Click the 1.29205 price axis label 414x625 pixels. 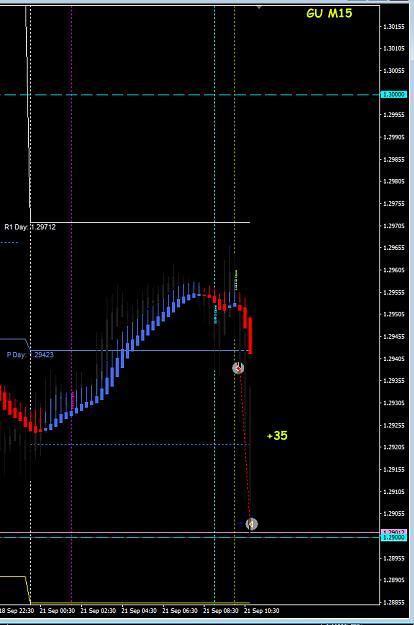394,447
